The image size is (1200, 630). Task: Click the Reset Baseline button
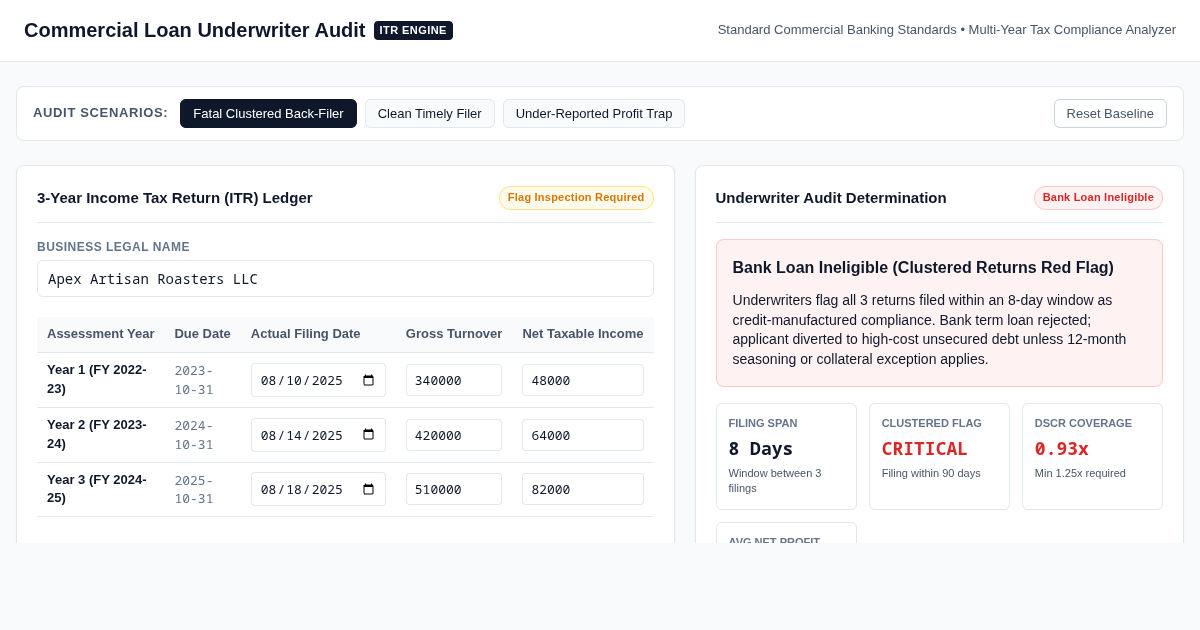[1110, 113]
